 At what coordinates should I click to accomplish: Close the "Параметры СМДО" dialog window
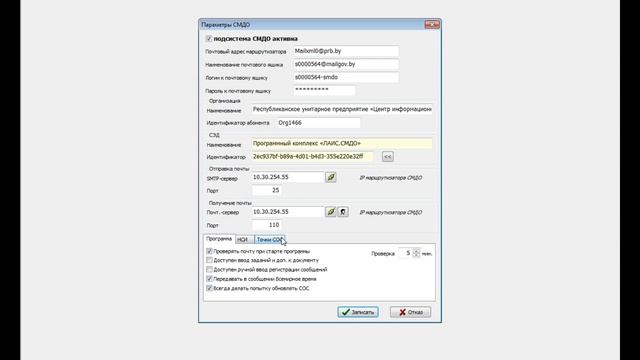[432, 25]
